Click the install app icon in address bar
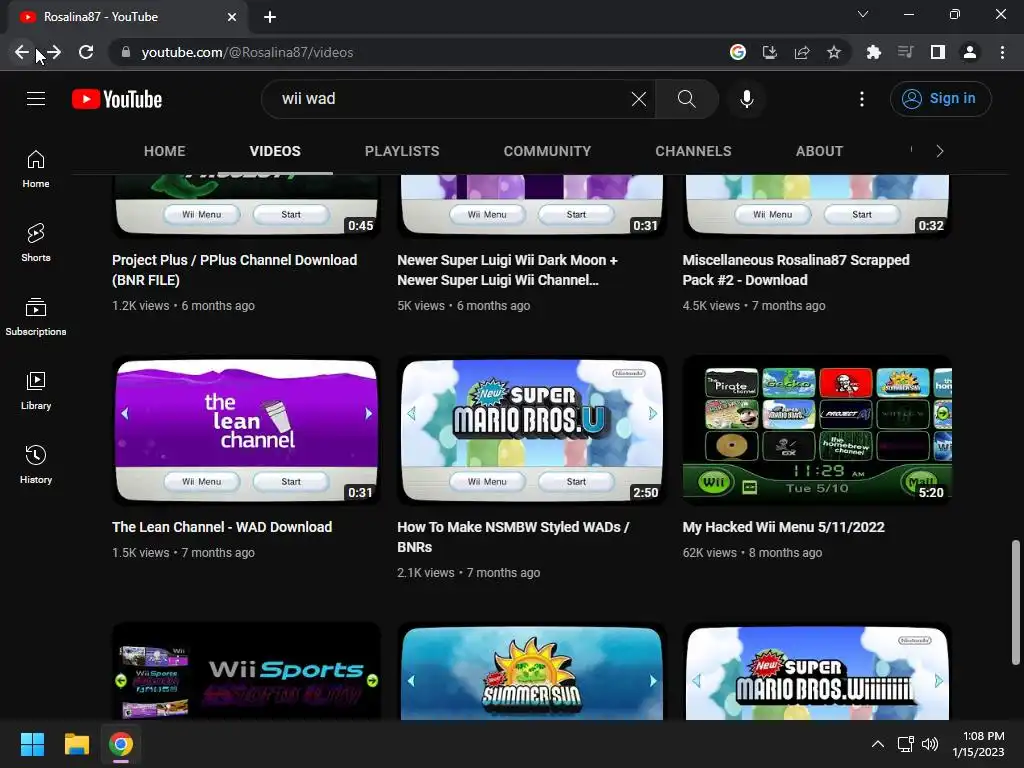1024x768 pixels. coord(770,52)
